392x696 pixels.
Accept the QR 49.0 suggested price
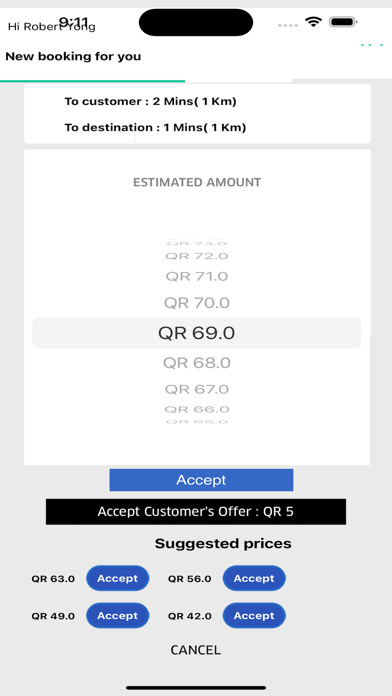pyautogui.click(x=118, y=616)
